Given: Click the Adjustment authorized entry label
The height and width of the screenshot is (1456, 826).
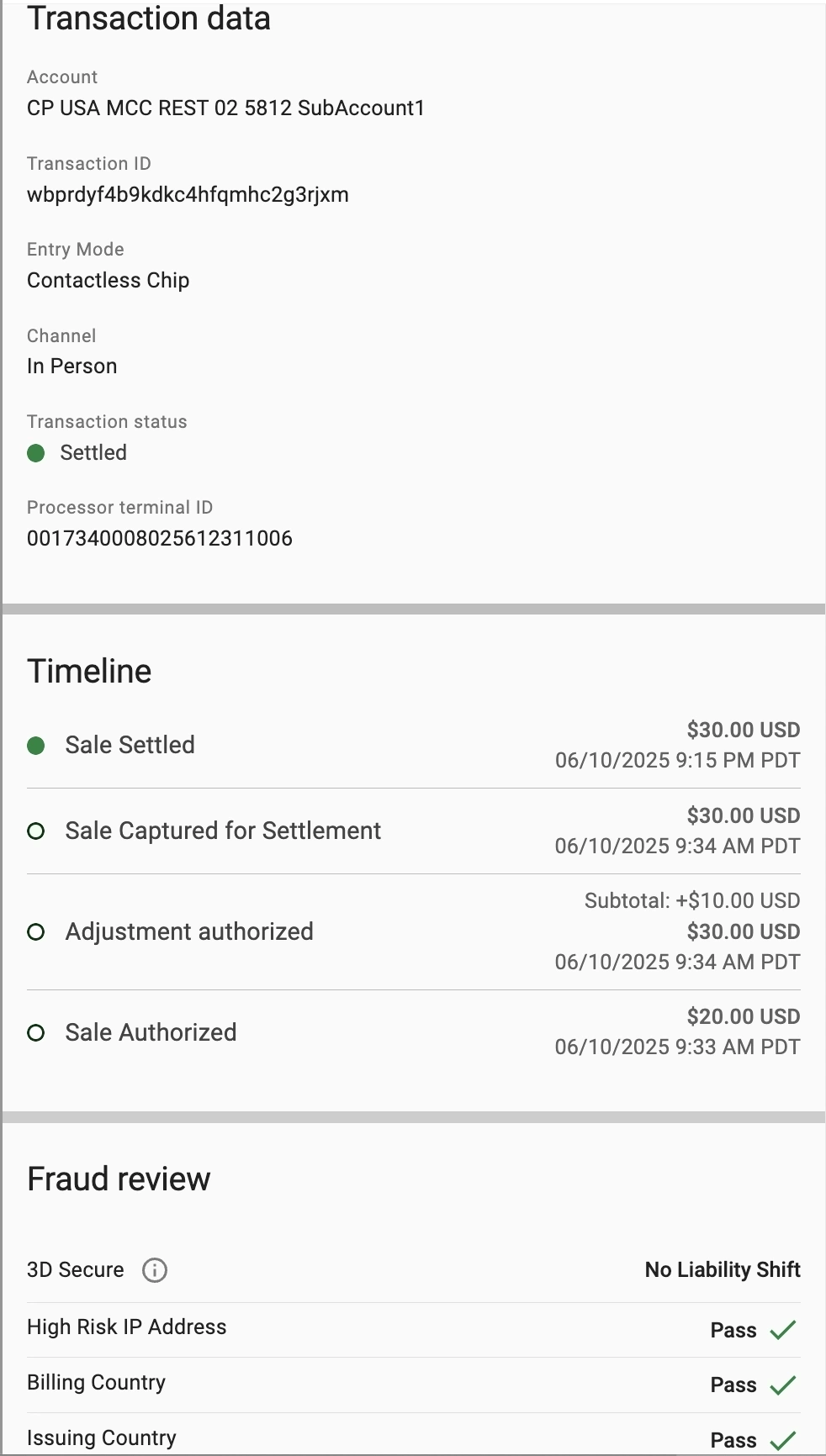Looking at the screenshot, I should (x=189, y=931).
